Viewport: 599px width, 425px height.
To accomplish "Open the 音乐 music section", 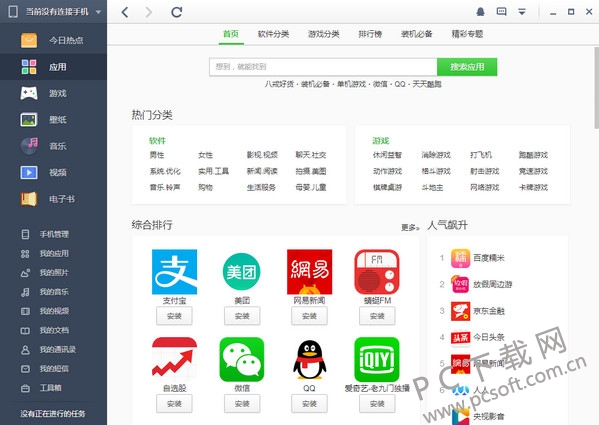I will click(x=53, y=146).
